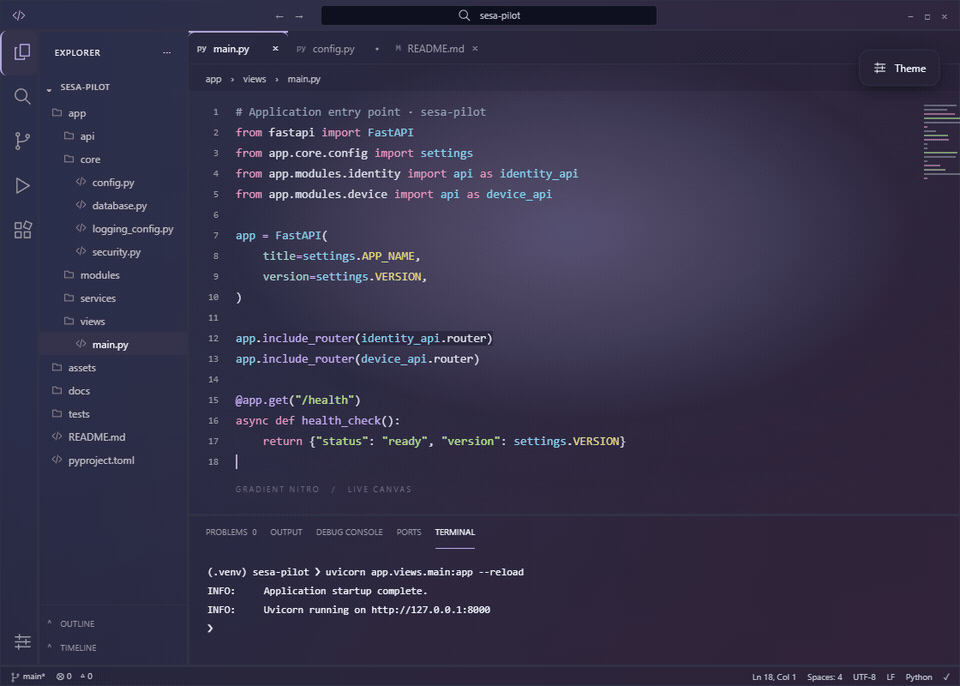
Task: Open README.md in the explorer tree
Action: tap(113, 437)
